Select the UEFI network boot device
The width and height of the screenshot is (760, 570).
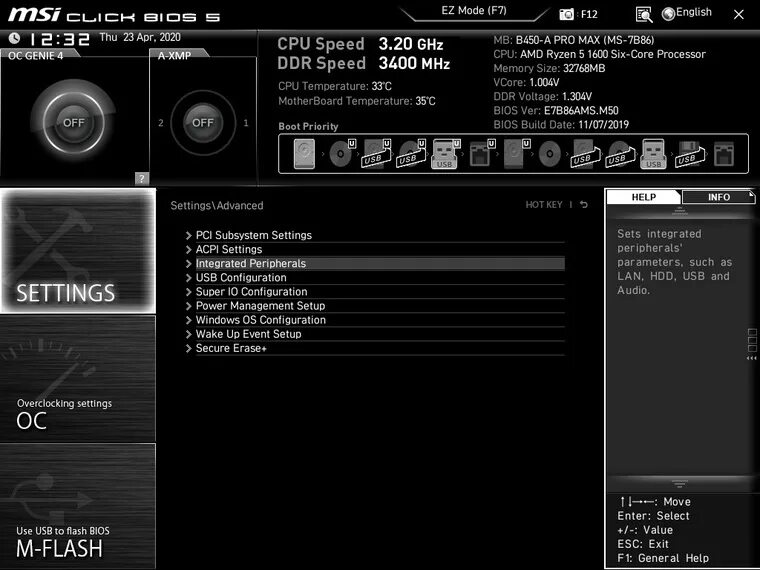tap(482, 154)
